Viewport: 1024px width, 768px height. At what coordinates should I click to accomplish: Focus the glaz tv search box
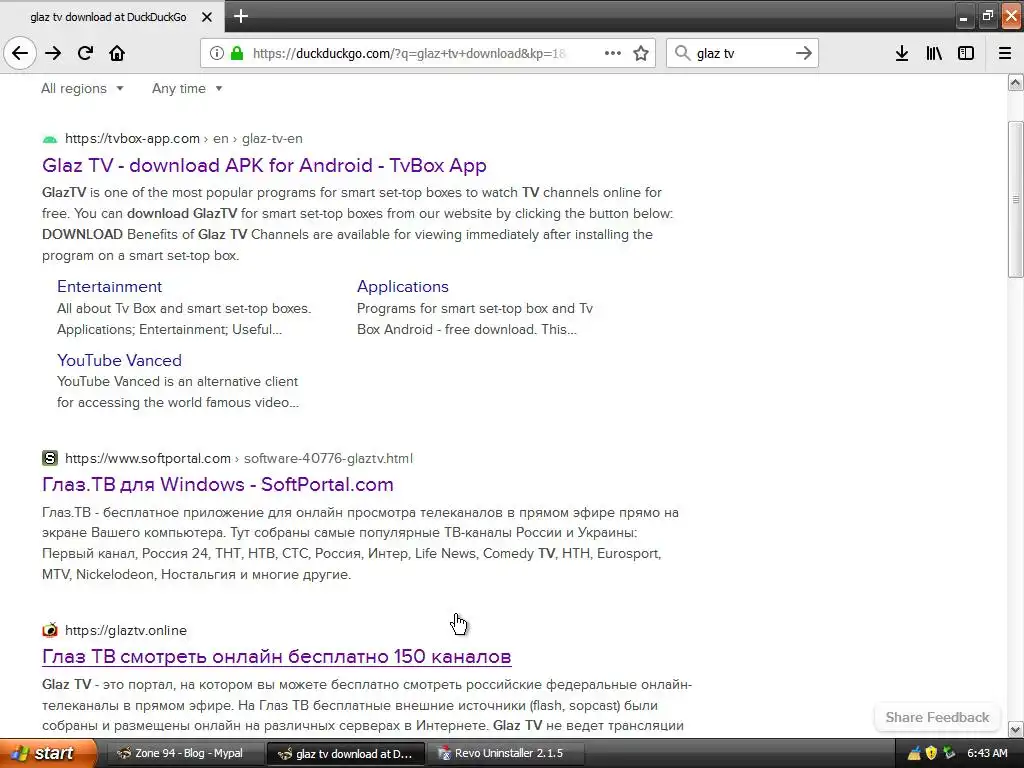coord(741,53)
